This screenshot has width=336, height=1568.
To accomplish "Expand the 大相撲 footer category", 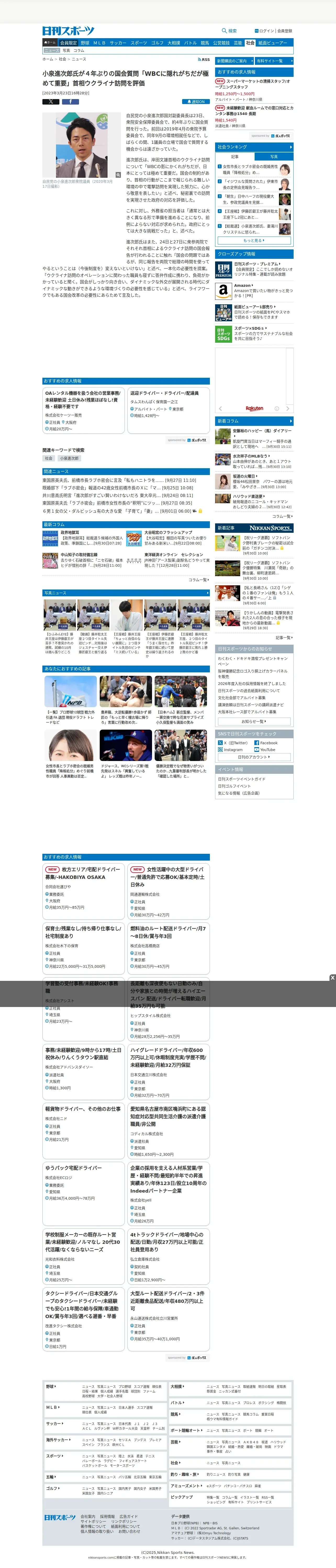I will click(177, 1386).
